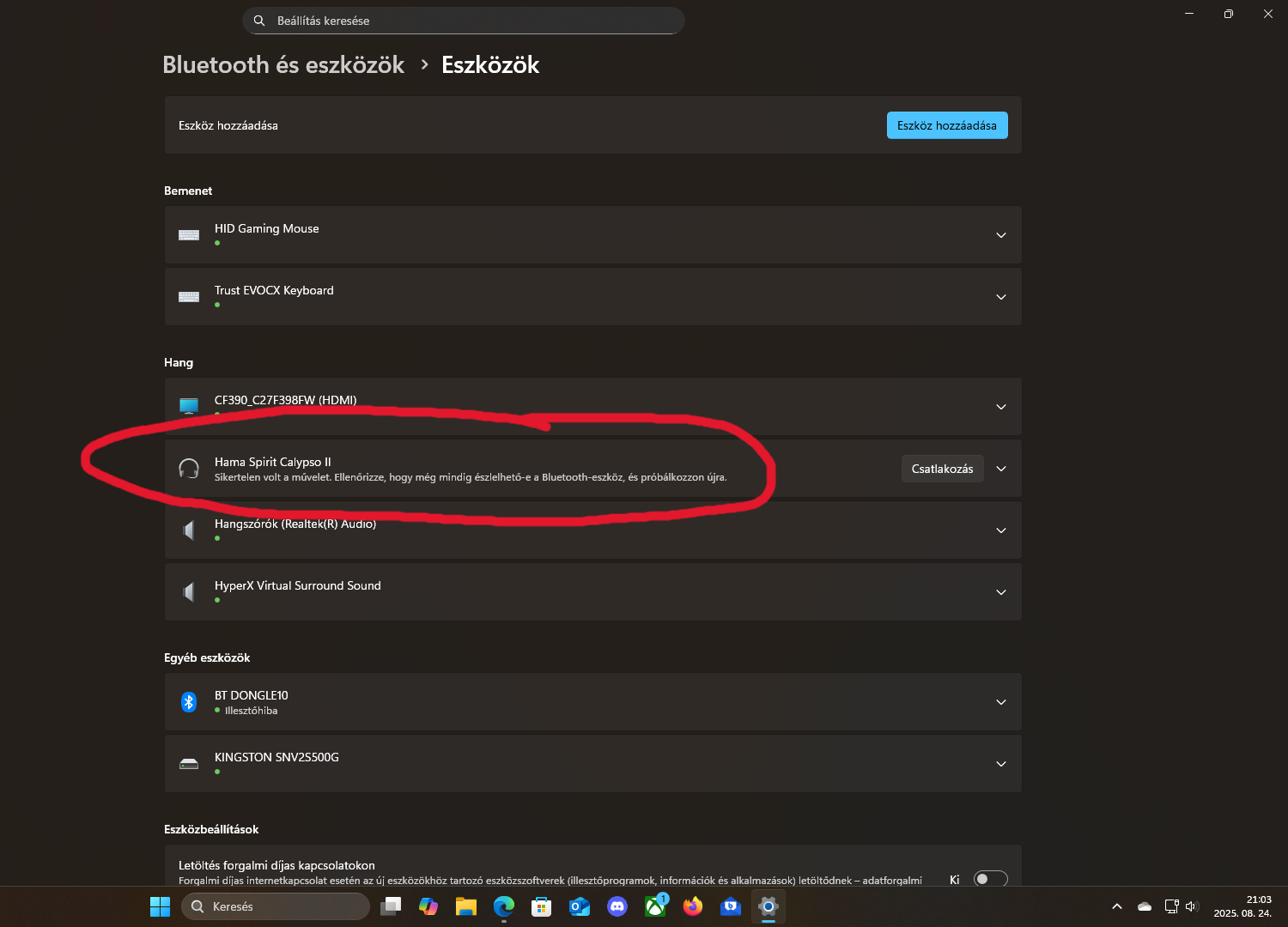Click the Eszközbeállítások section heading
The width and height of the screenshot is (1288, 927).
(x=211, y=829)
